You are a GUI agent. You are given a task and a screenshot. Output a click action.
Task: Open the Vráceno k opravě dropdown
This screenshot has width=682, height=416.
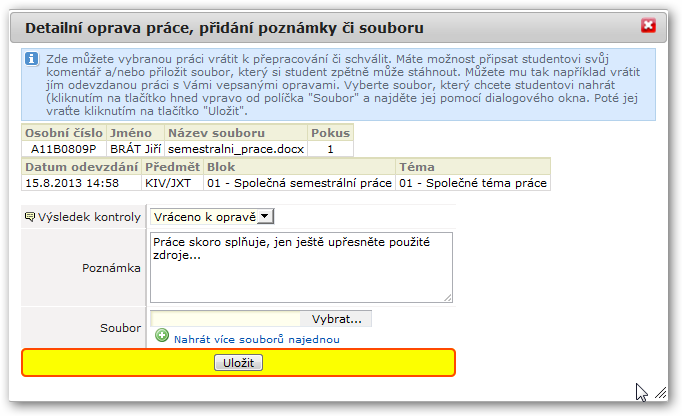coord(212,217)
